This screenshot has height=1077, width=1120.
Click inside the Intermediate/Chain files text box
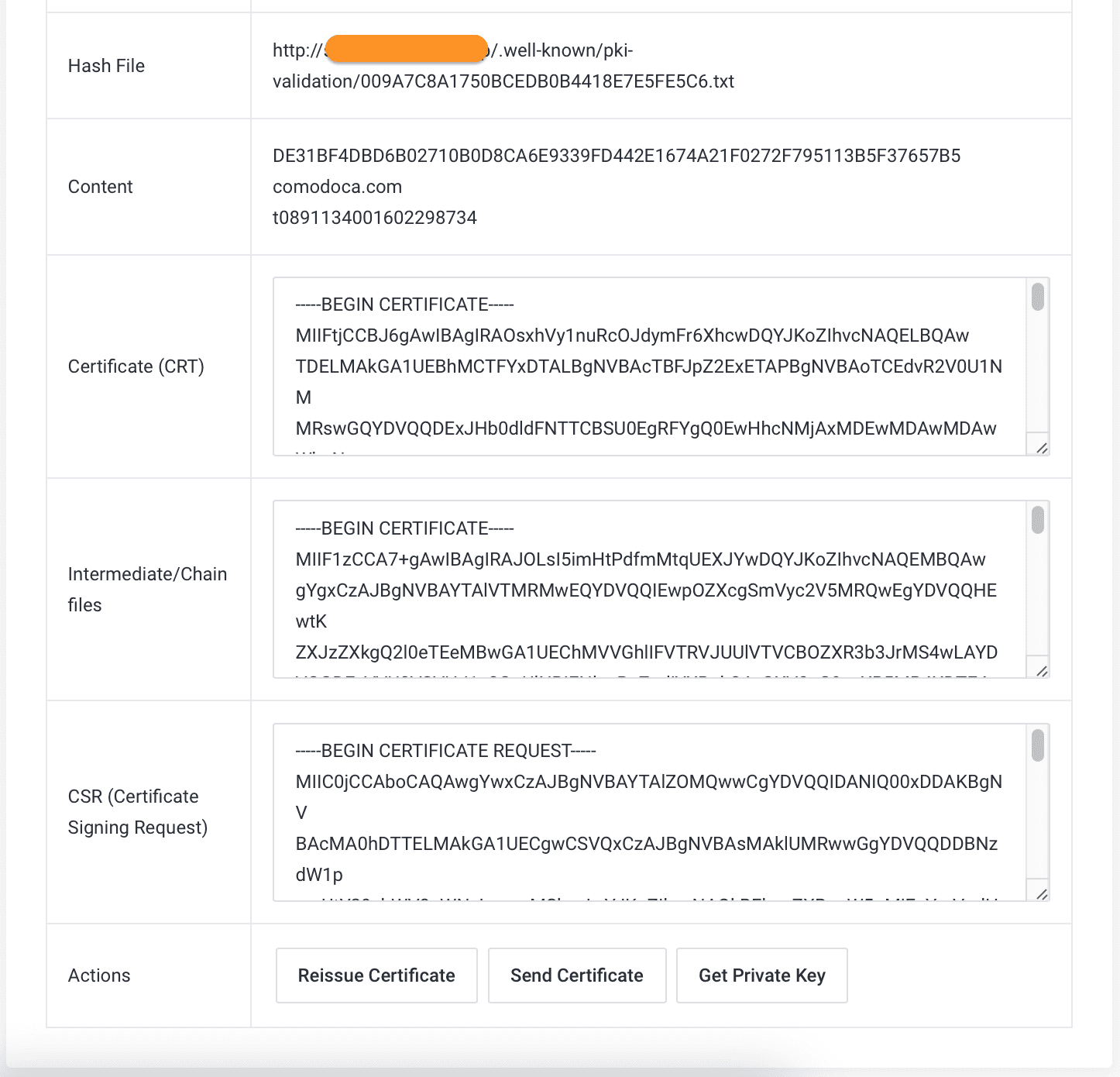coord(649,590)
